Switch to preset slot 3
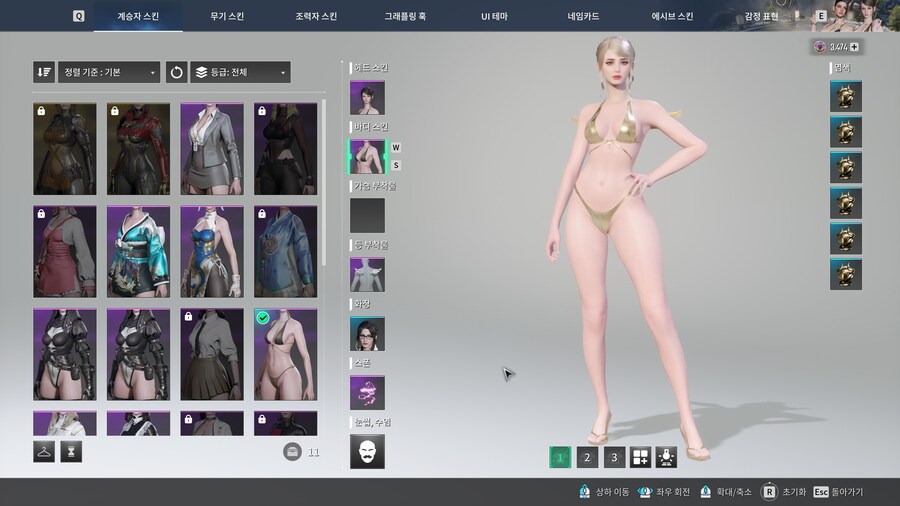This screenshot has width=900, height=506. coord(615,457)
